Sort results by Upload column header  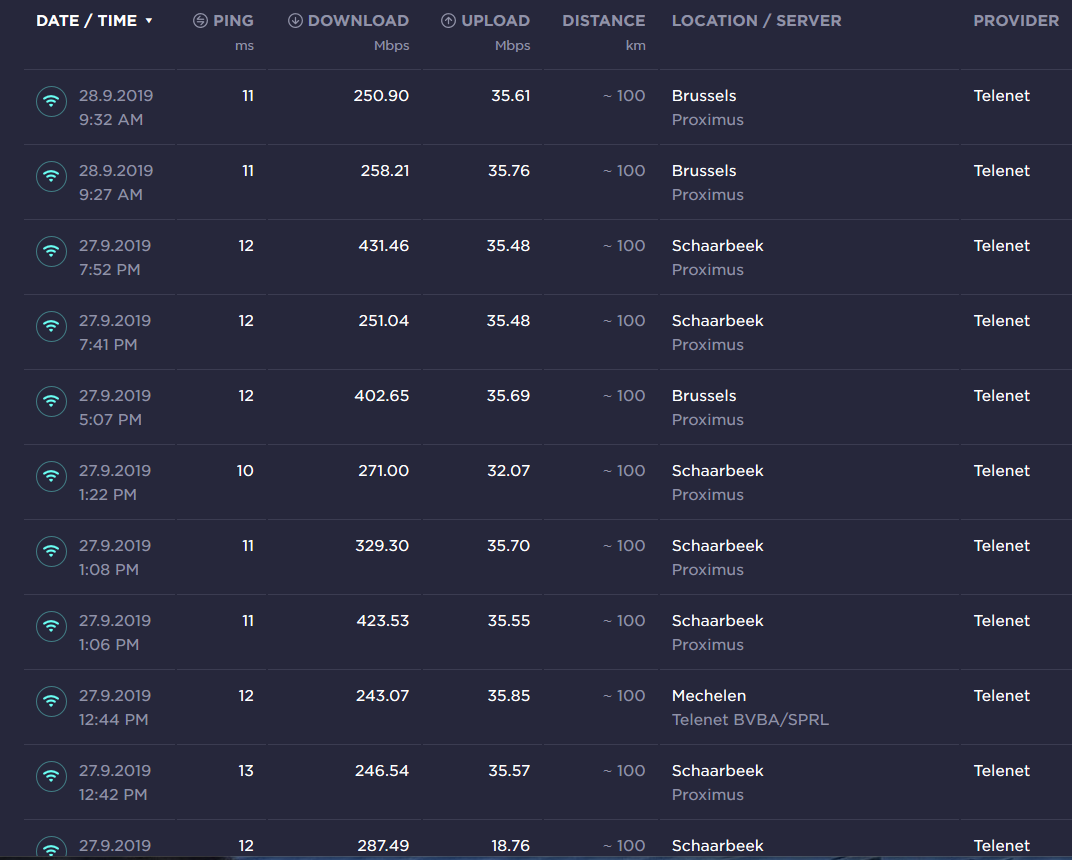point(495,21)
